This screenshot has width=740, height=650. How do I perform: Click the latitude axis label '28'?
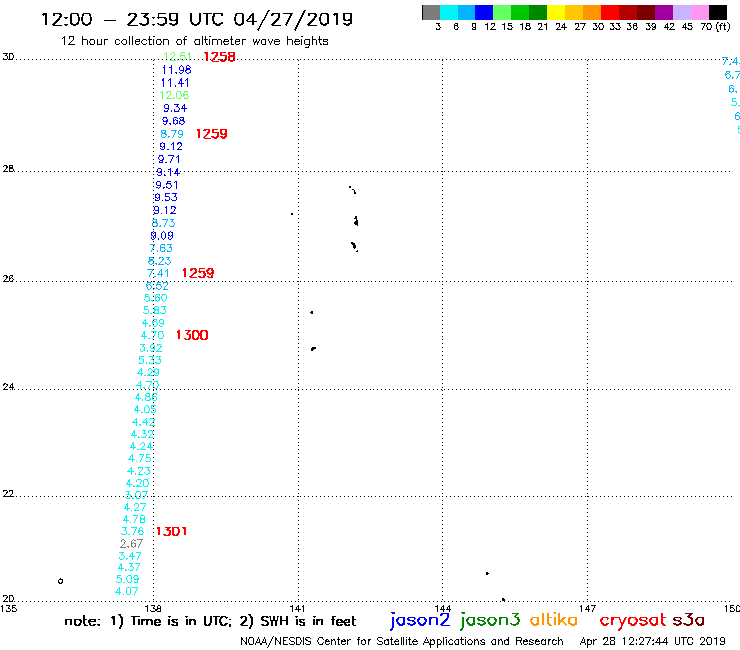pos(8,169)
